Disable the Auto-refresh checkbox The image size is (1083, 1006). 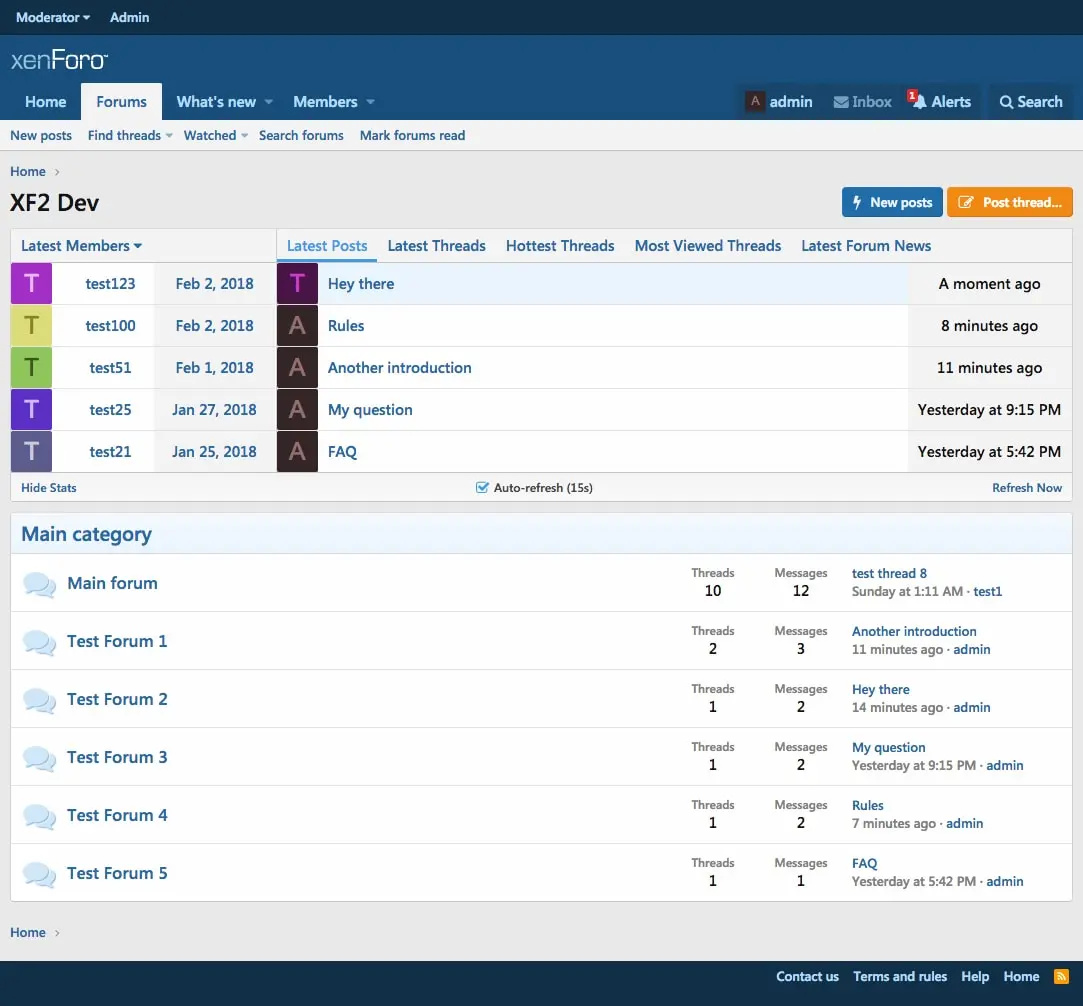tap(481, 487)
